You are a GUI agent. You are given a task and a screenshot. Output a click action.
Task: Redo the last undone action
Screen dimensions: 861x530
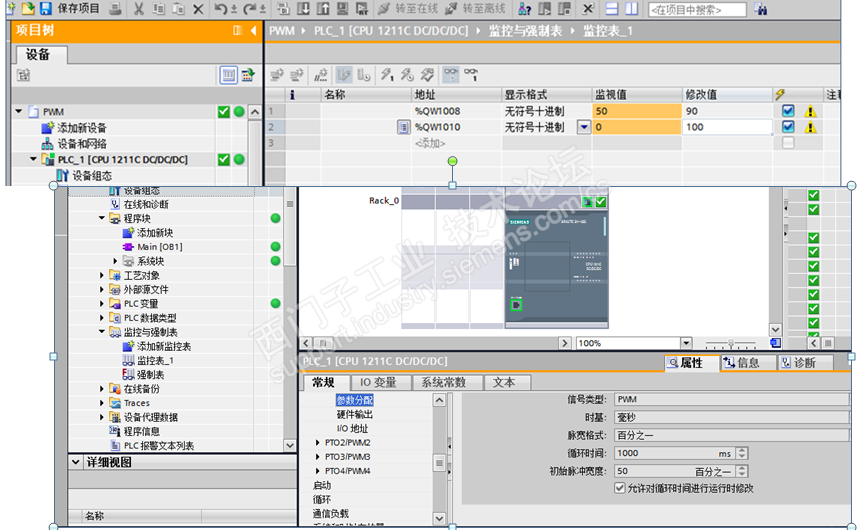pyautogui.click(x=250, y=9)
